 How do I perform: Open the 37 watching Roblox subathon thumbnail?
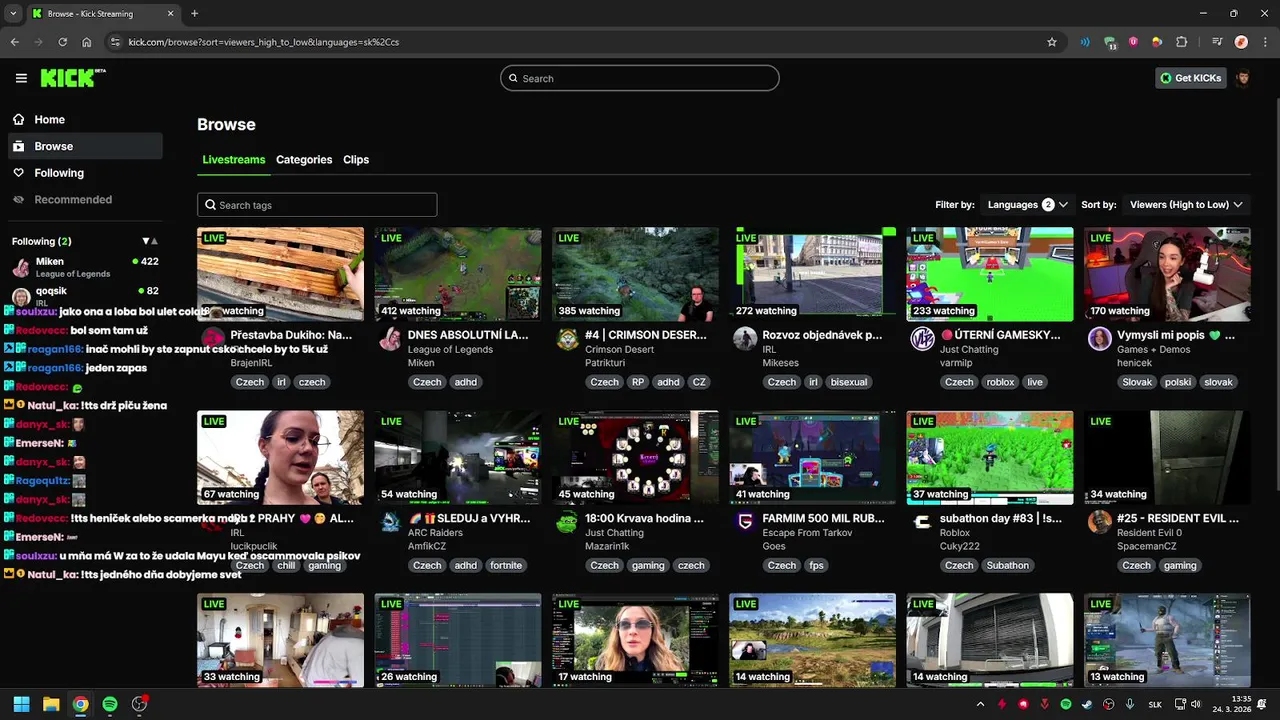pos(990,457)
